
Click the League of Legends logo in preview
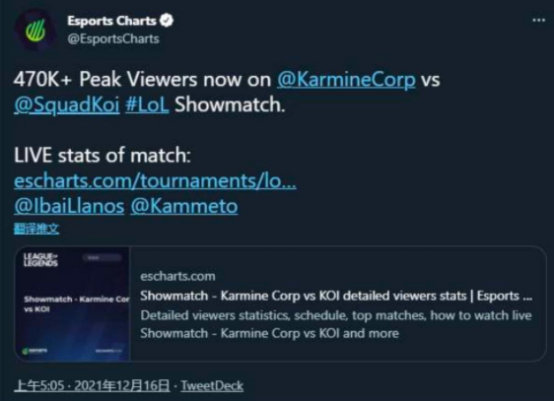tap(40, 260)
